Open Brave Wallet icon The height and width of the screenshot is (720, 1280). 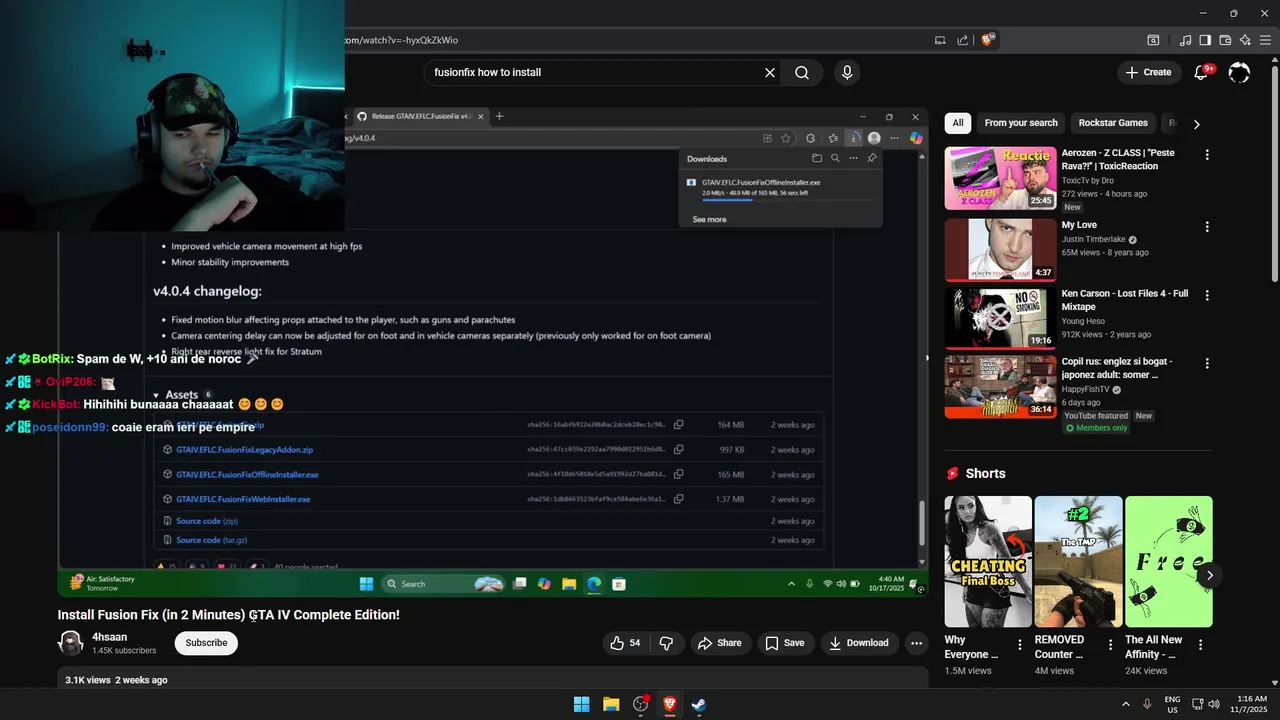click(1225, 40)
